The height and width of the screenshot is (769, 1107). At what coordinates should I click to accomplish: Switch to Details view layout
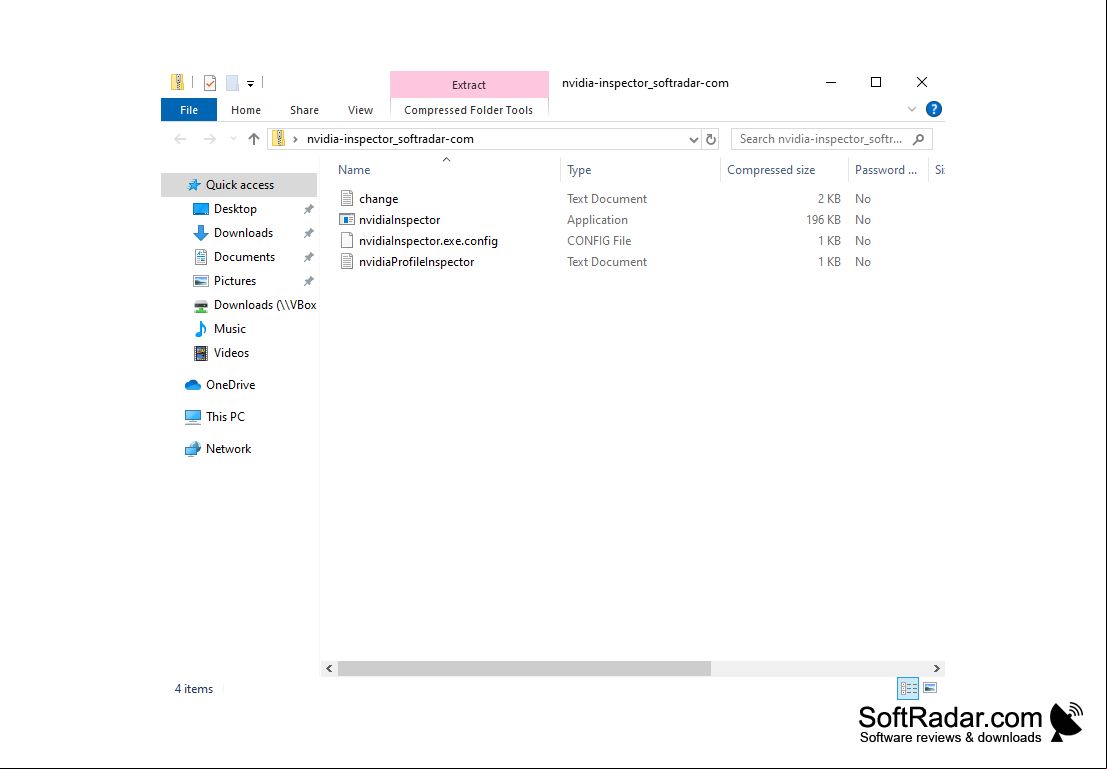[x=908, y=688]
